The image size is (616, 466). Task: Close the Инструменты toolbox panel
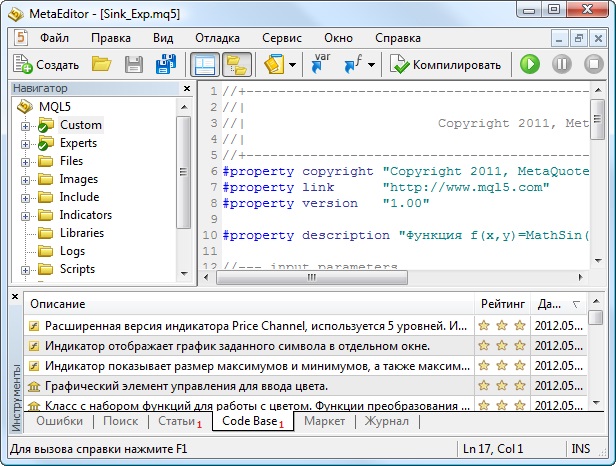click(x=15, y=297)
